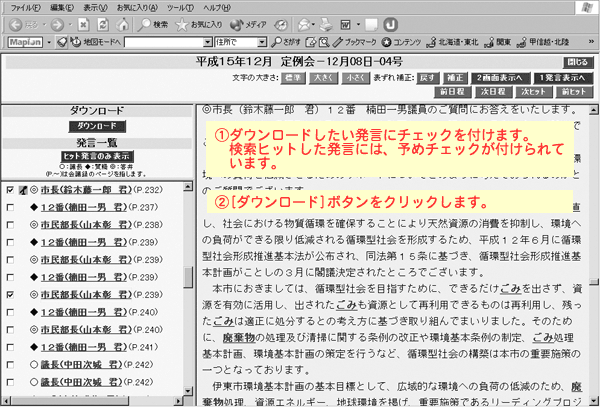
Task: Uncheck 市長(鈴木藤一郎 君) P.232 checkbox
Action: pos(9,189)
